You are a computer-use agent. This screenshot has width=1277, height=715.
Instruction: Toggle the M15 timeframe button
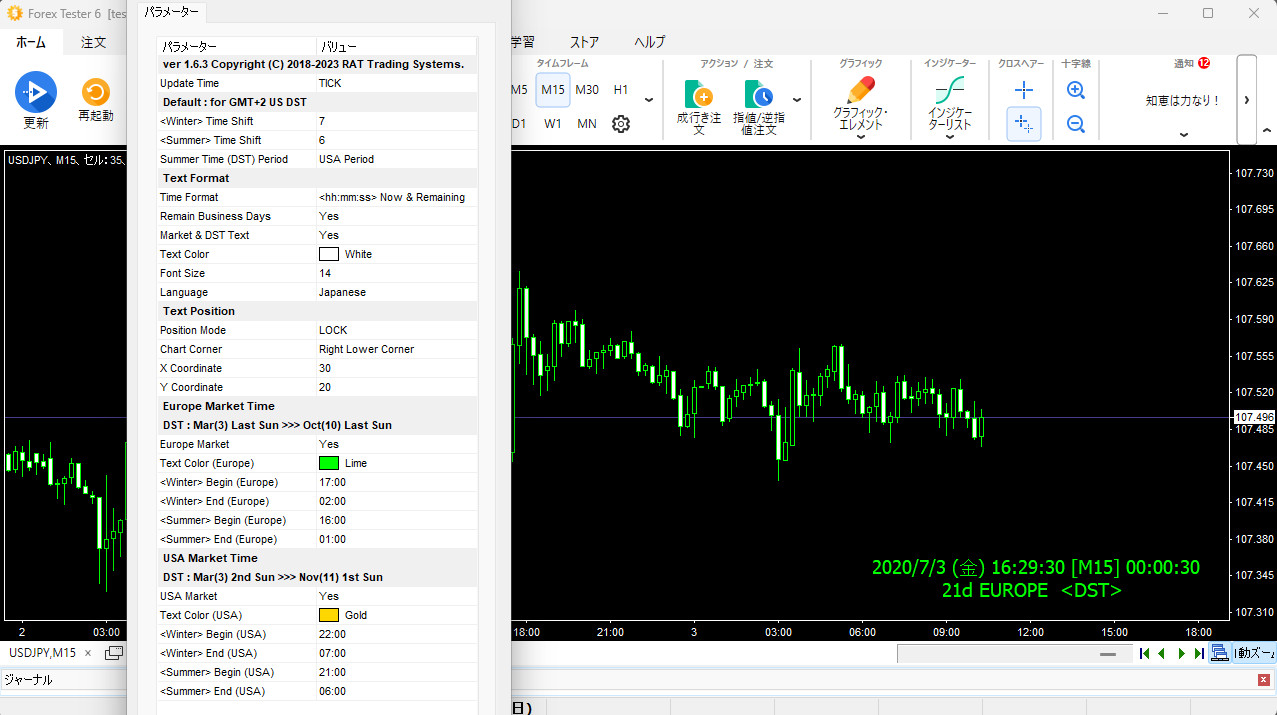click(x=553, y=90)
